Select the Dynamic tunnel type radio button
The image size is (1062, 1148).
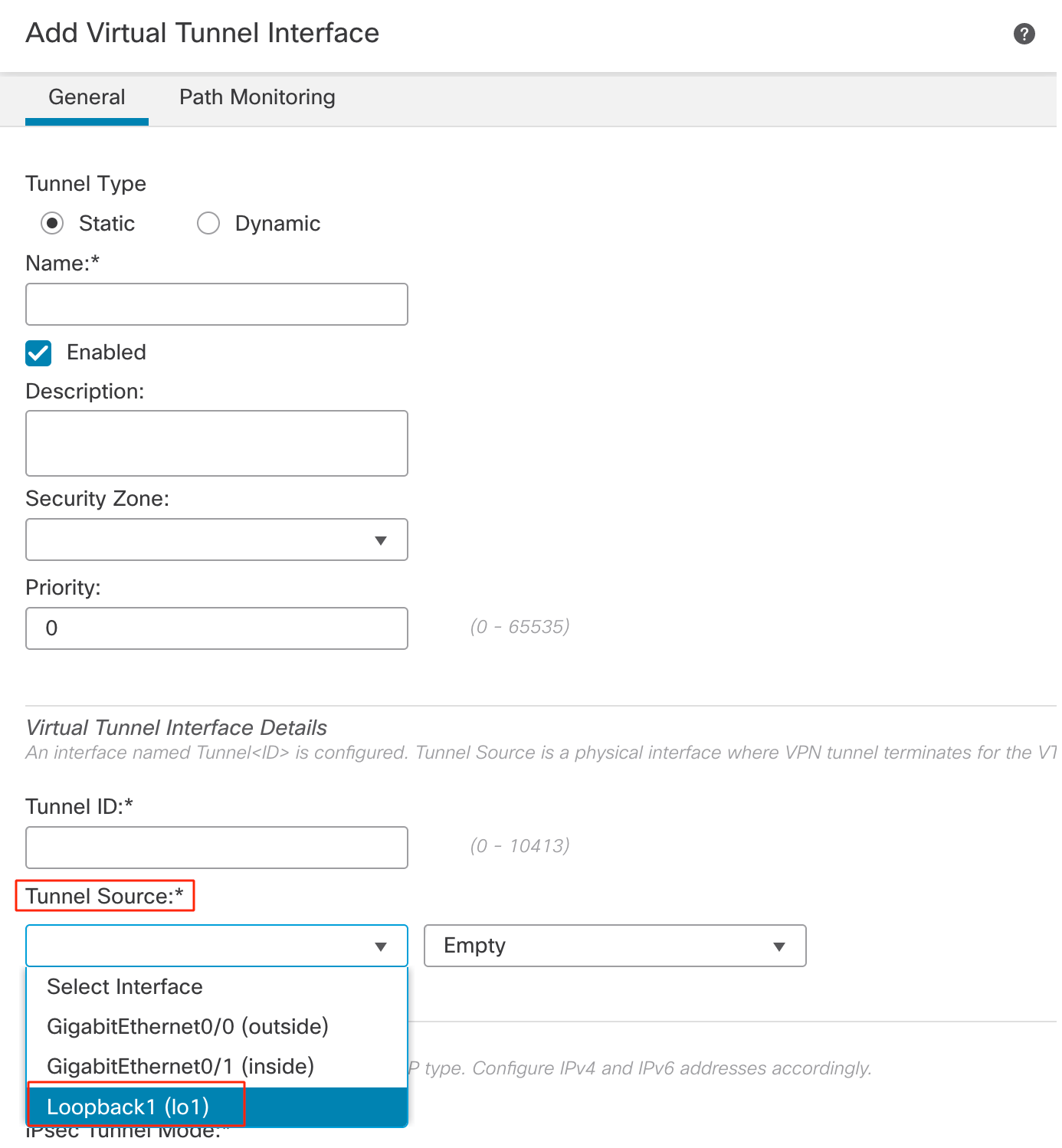point(208,224)
